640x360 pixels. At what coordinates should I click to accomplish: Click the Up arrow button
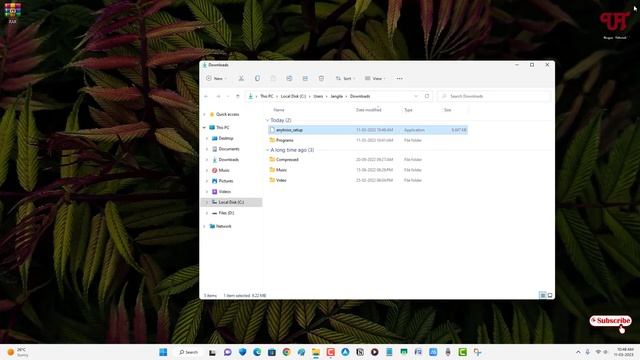point(238,96)
